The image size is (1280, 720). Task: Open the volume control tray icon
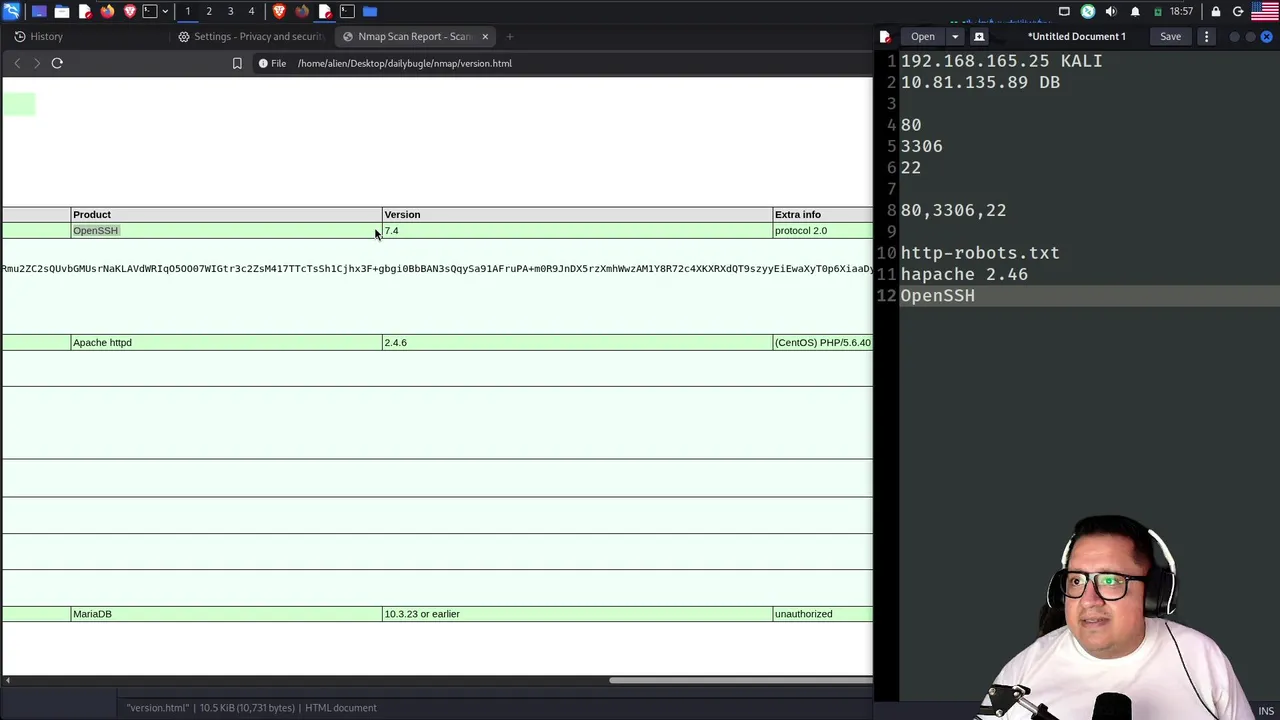click(1111, 11)
